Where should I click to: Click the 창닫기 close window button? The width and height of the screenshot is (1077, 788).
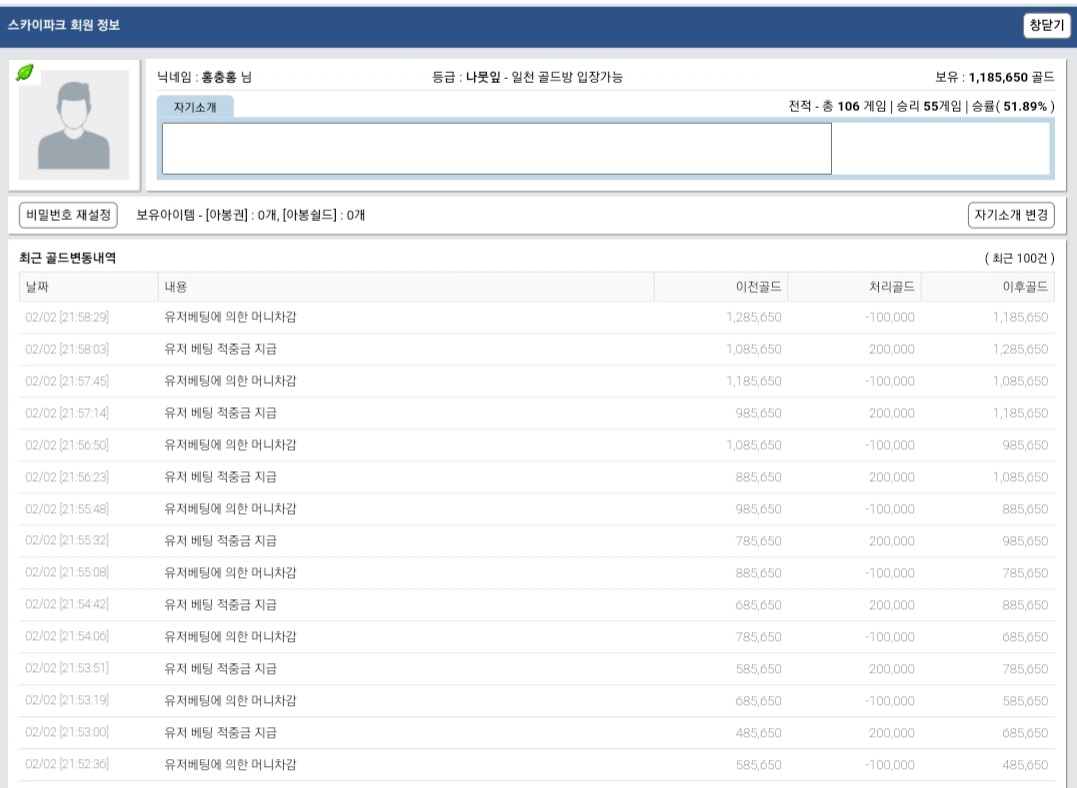coord(1047,25)
